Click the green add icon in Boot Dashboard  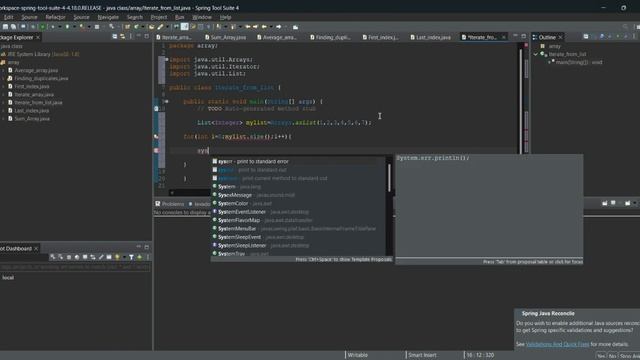[x=140, y=257]
